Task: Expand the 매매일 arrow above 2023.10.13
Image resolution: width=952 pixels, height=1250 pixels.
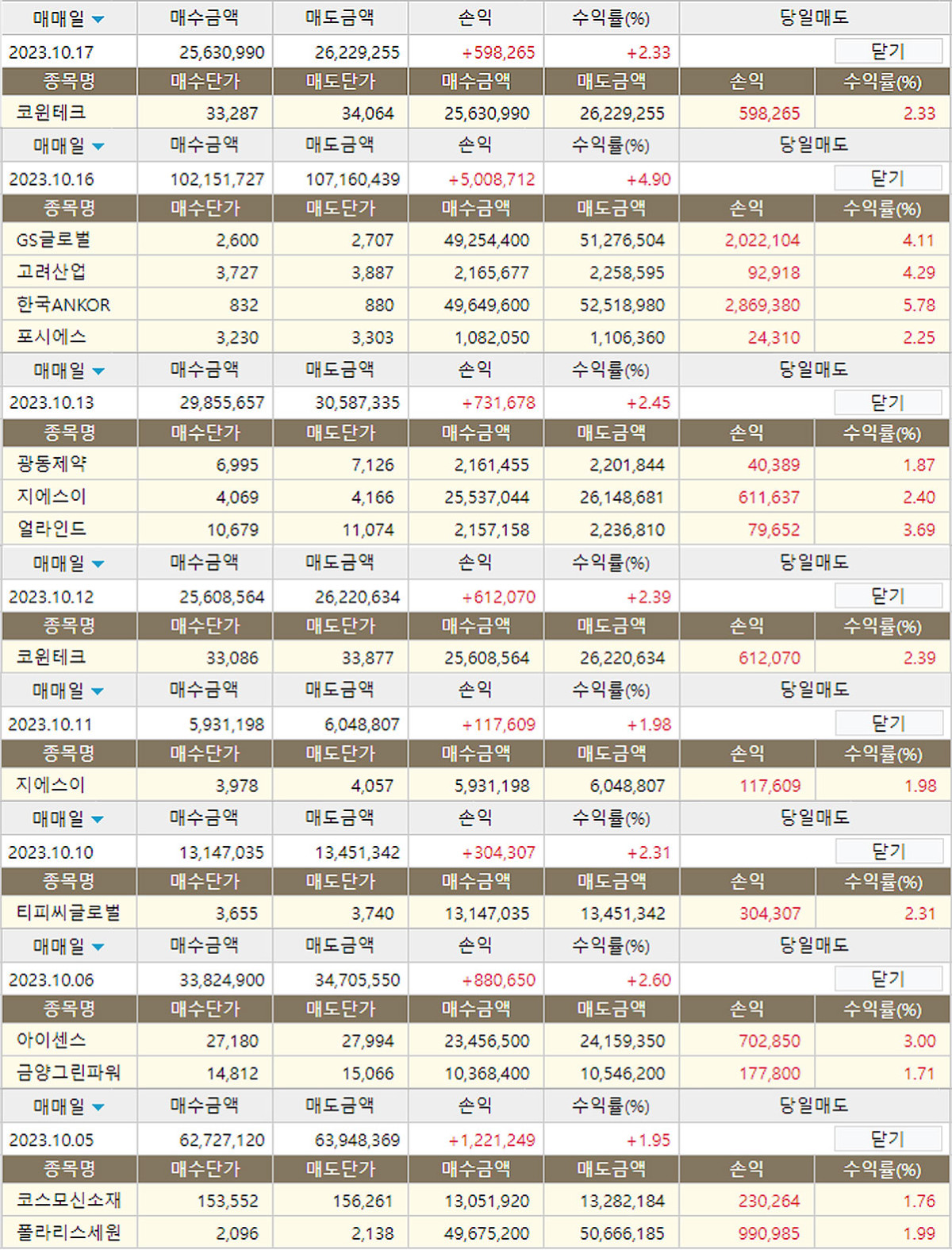Action: tap(98, 371)
